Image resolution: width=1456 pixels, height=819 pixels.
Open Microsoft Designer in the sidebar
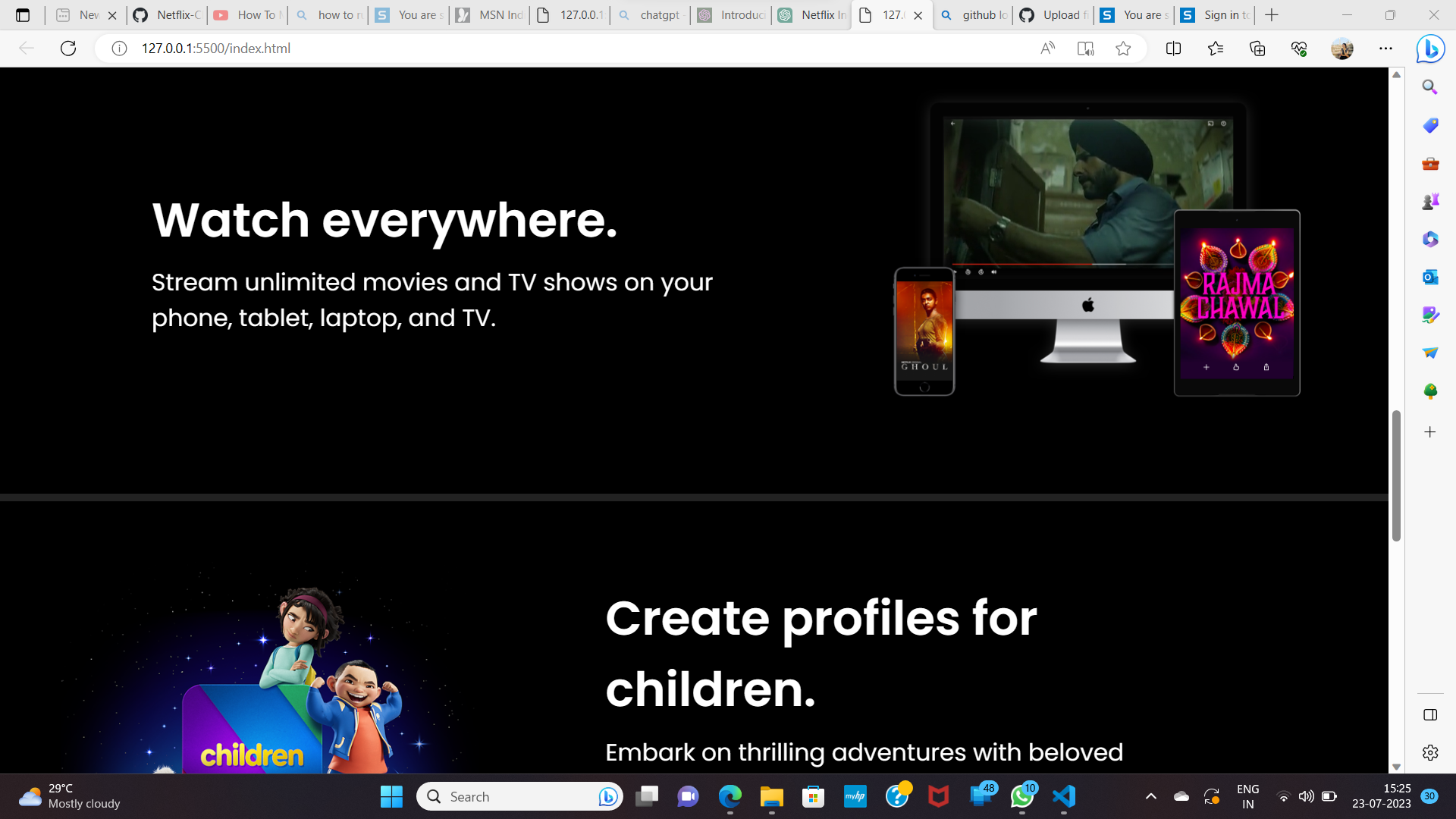point(1429,315)
